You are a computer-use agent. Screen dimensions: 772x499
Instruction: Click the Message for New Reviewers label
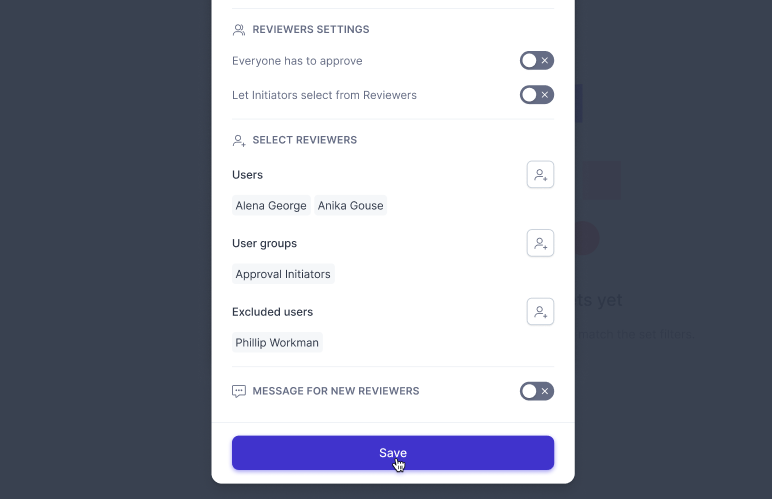336,391
